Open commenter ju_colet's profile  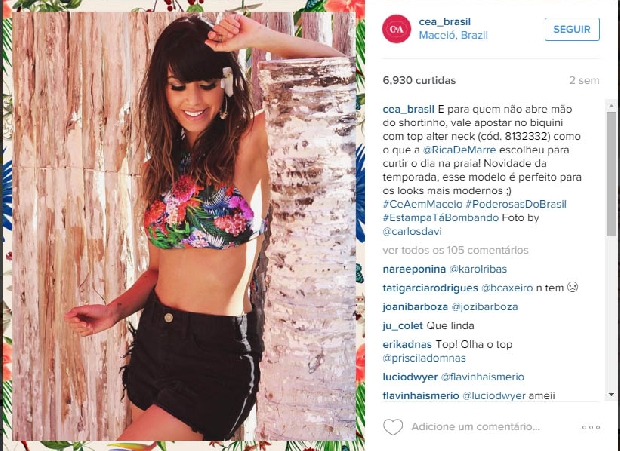click(403, 326)
